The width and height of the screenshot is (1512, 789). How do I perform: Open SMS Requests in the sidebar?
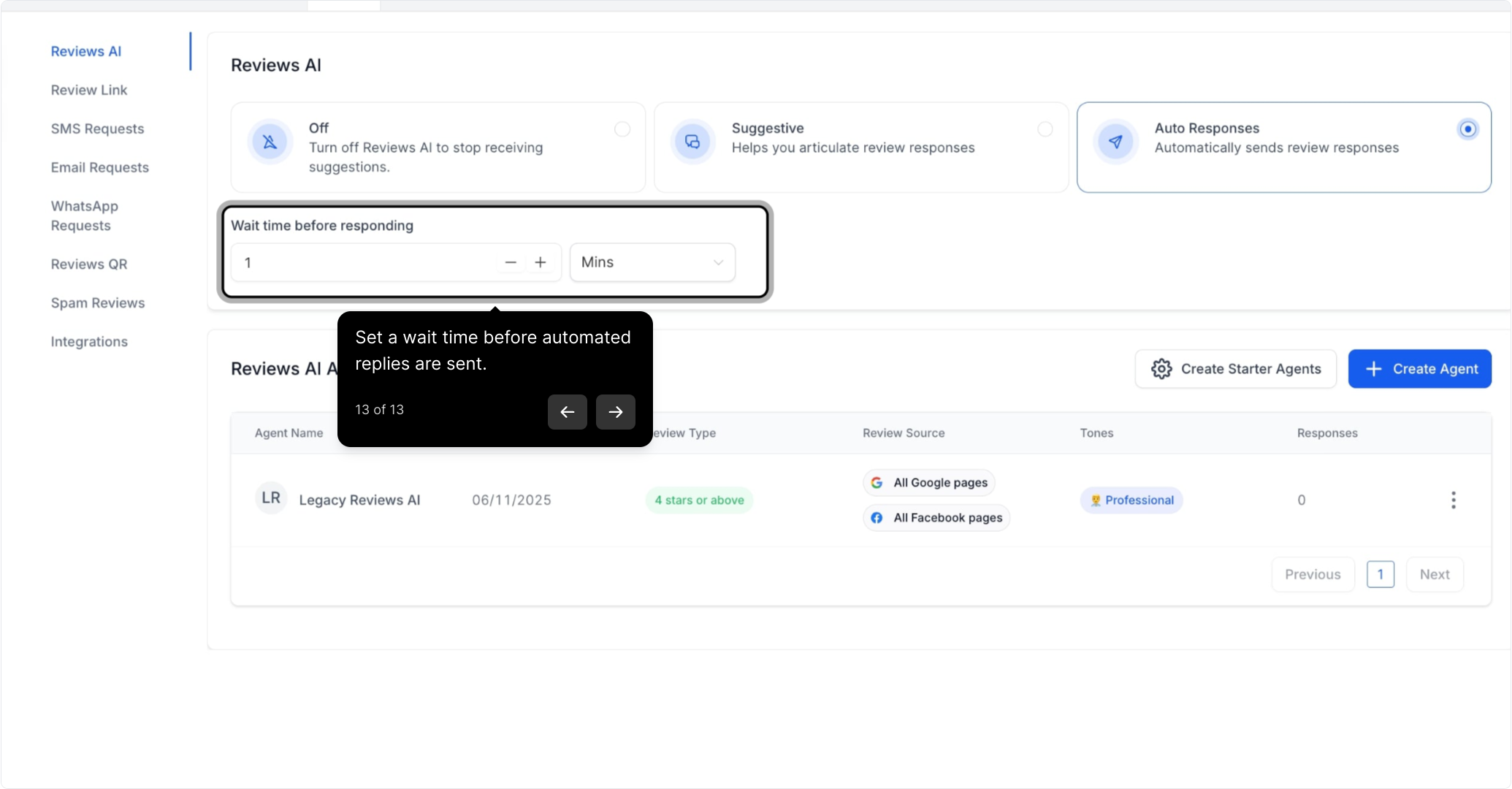point(98,129)
